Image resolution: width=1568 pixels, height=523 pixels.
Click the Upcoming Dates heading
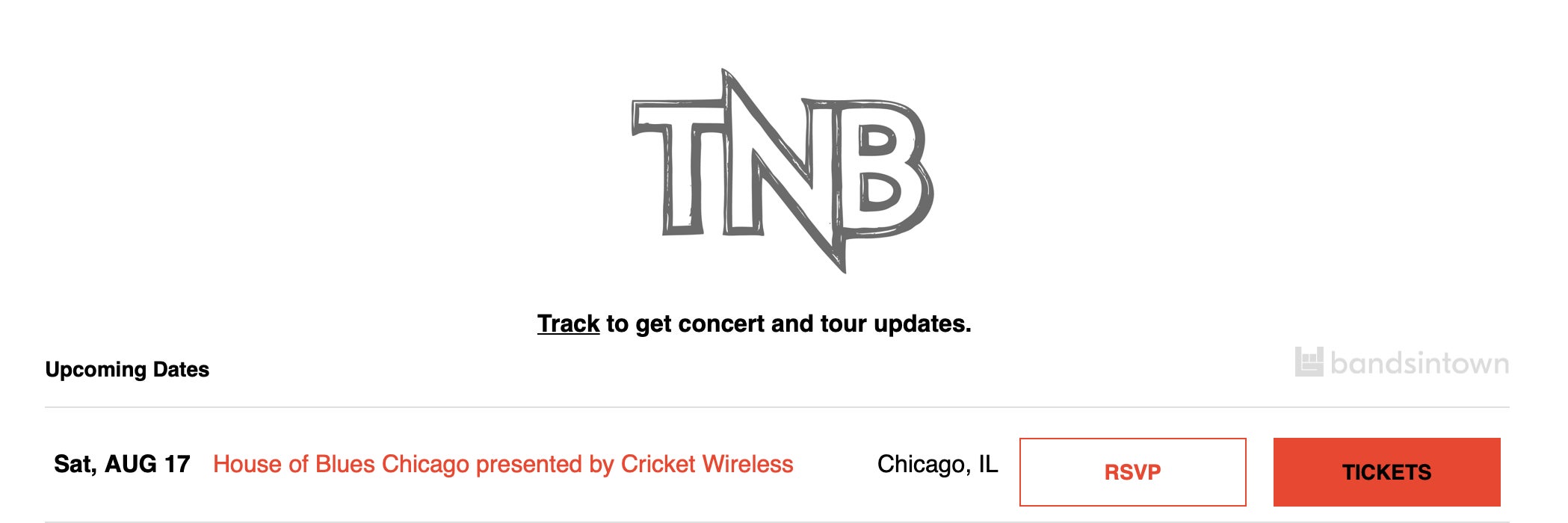click(127, 369)
